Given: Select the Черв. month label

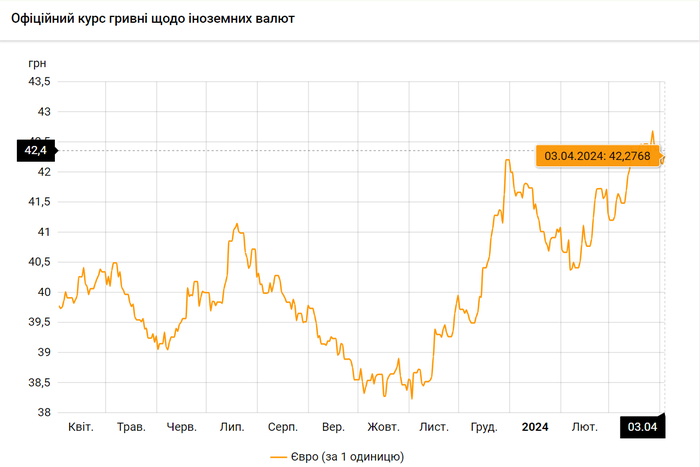Looking at the screenshot, I should 181,427.
